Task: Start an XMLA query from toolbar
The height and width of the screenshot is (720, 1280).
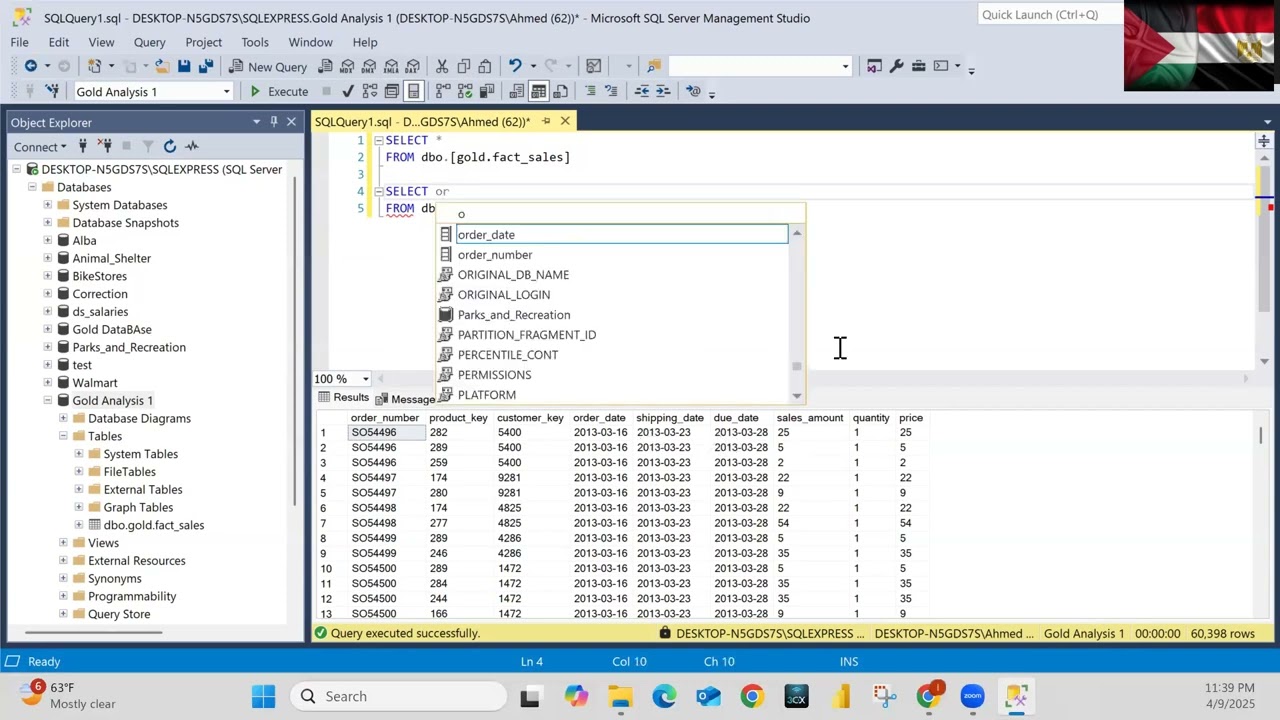Action: coord(391,66)
